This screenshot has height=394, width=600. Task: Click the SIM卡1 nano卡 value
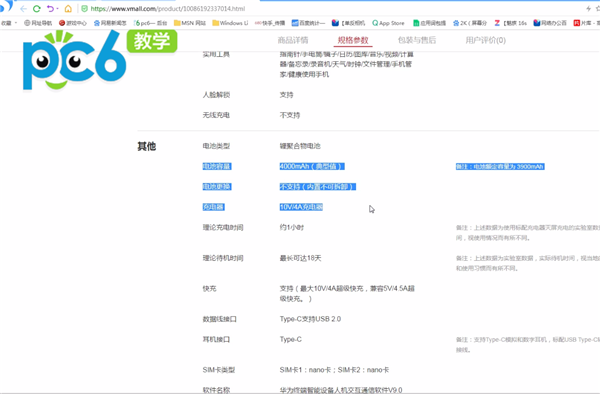[x=334, y=370]
